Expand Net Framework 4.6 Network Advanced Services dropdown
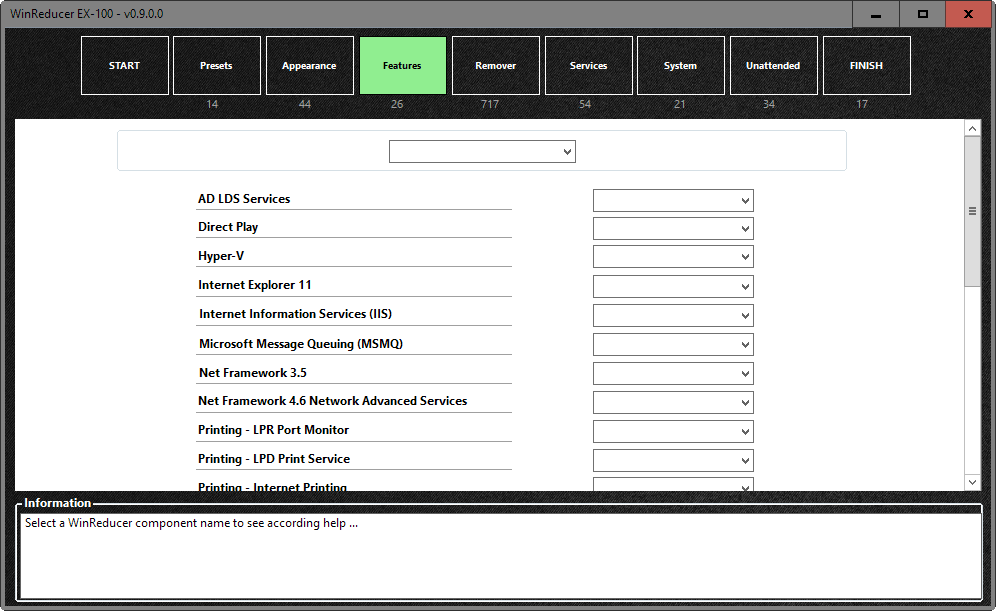 673,403
